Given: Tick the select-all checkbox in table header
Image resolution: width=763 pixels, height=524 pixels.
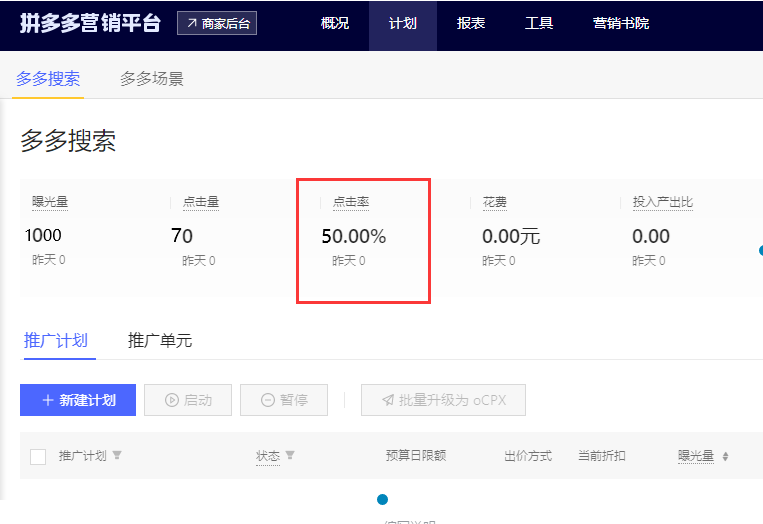Looking at the screenshot, I should (38, 457).
